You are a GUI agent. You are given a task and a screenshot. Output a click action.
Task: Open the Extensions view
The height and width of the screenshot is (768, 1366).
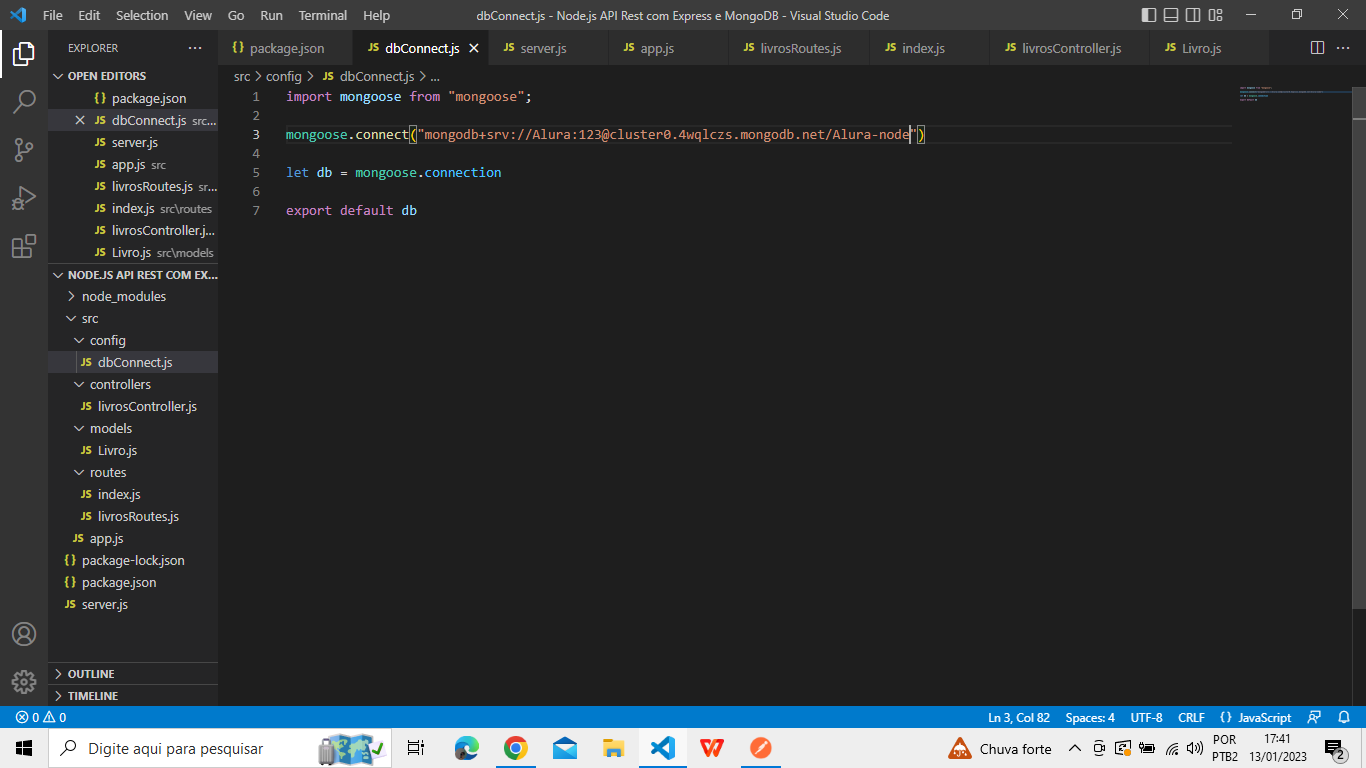[x=24, y=246]
